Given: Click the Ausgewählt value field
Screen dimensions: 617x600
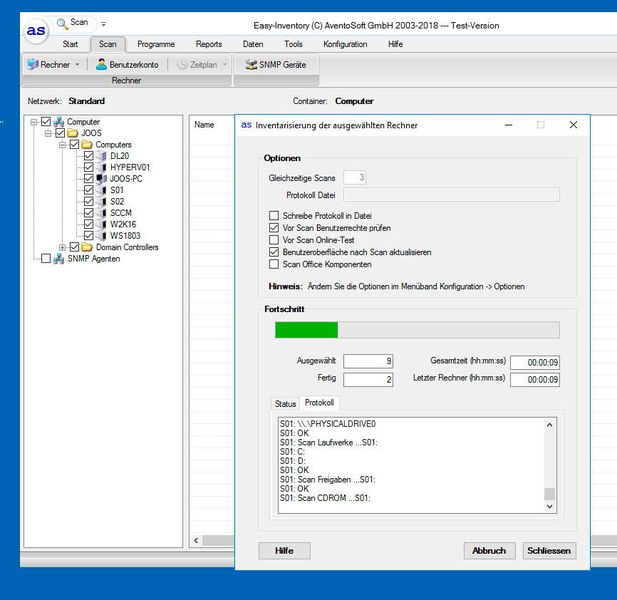Looking at the screenshot, I should (x=368, y=361).
